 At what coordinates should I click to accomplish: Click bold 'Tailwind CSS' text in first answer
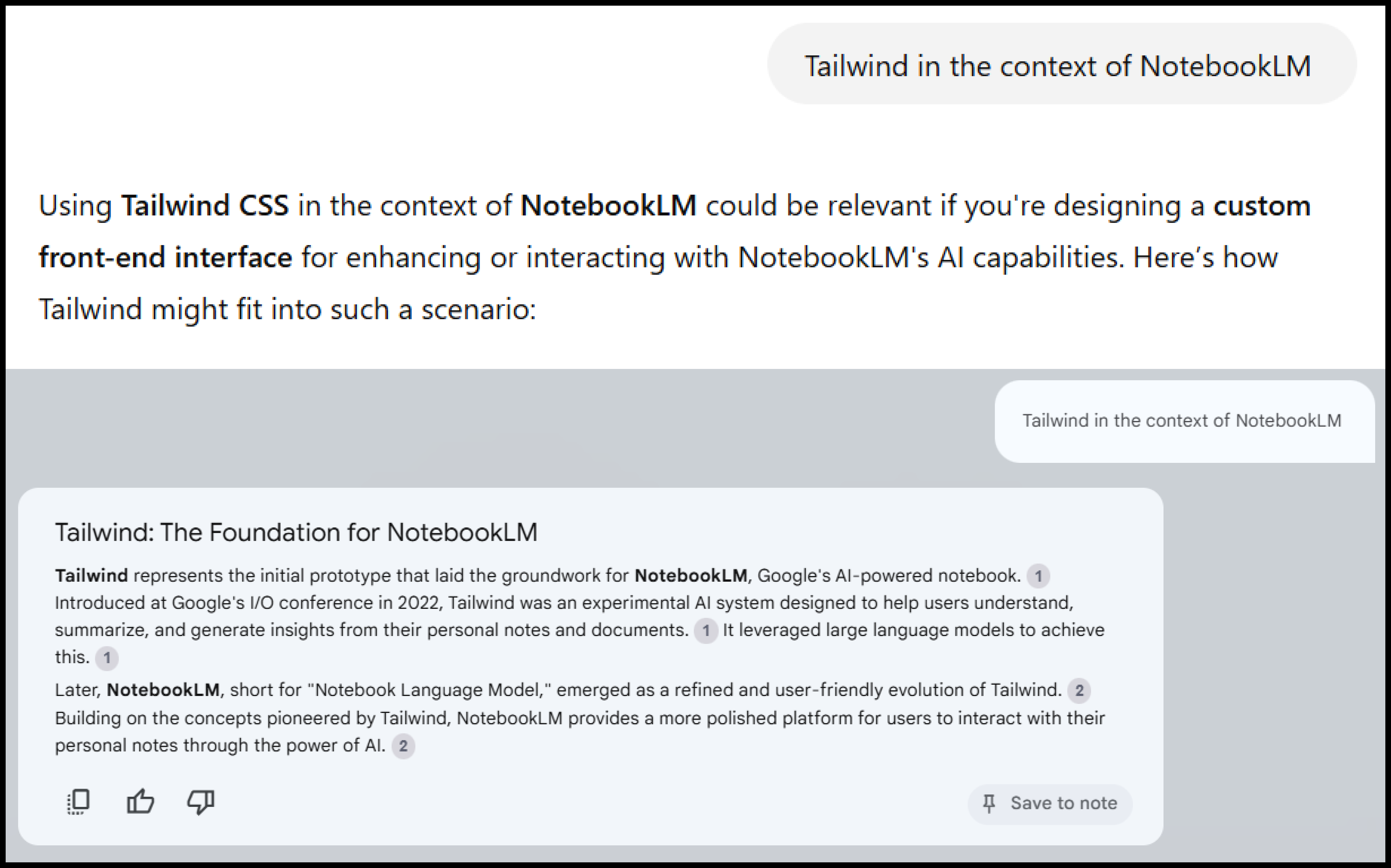coord(205,205)
